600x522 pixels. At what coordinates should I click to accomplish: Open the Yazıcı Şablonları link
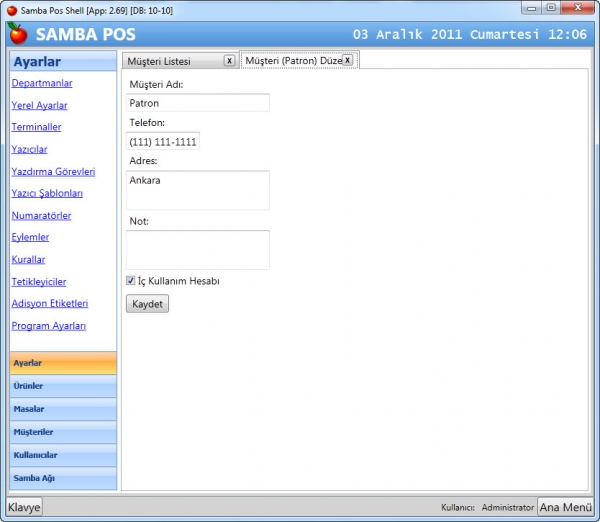[47, 193]
